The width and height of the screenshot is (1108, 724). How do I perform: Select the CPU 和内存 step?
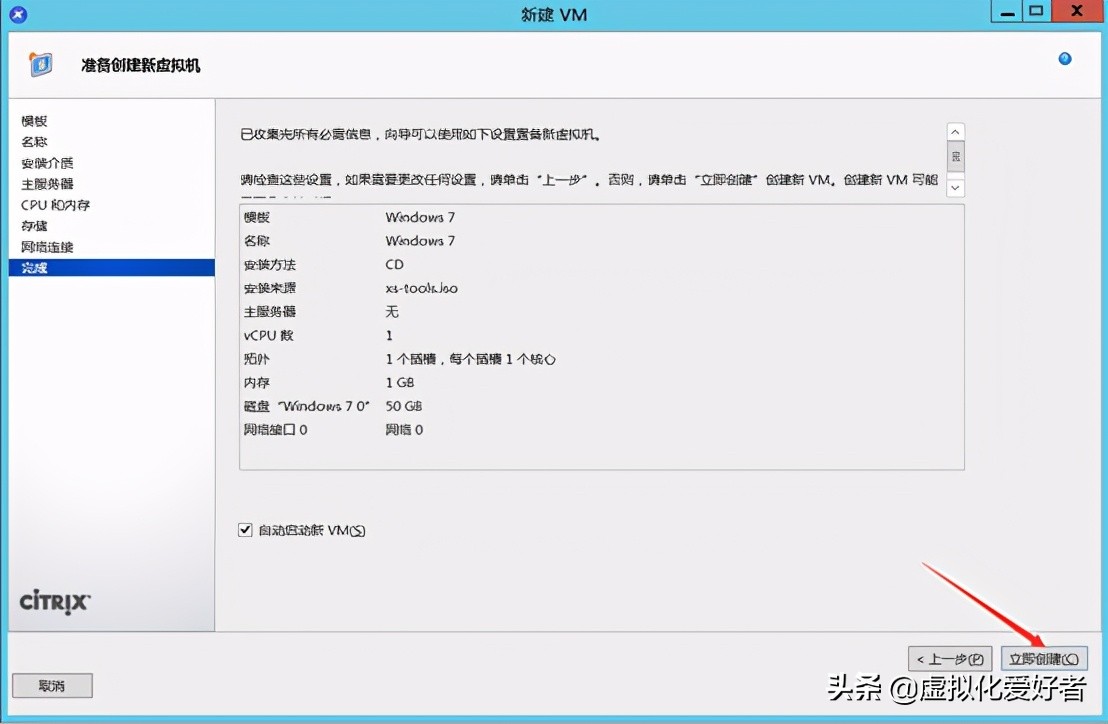pos(55,205)
